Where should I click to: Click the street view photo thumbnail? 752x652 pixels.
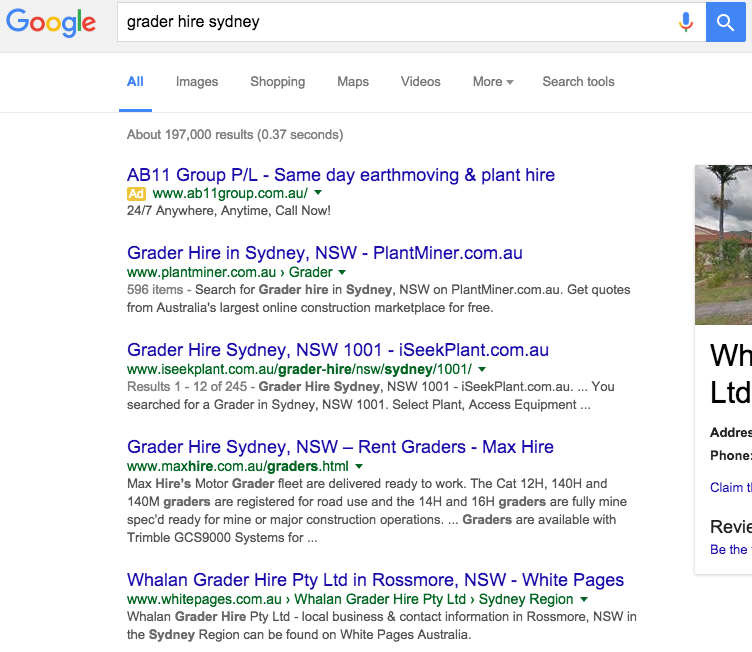click(x=723, y=245)
